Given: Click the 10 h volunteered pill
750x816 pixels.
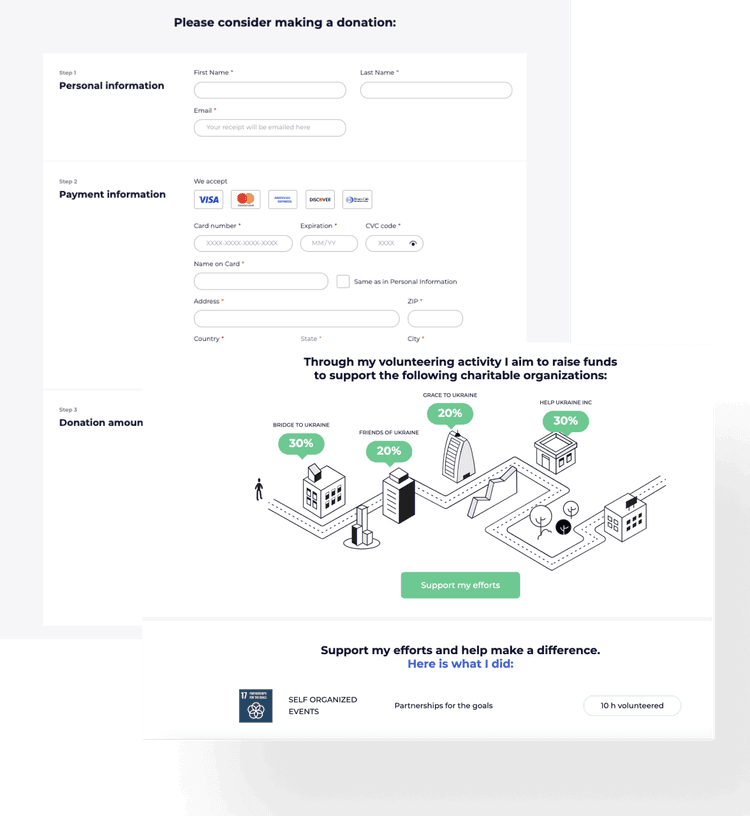Looking at the screenshot, I should [631, 706].
